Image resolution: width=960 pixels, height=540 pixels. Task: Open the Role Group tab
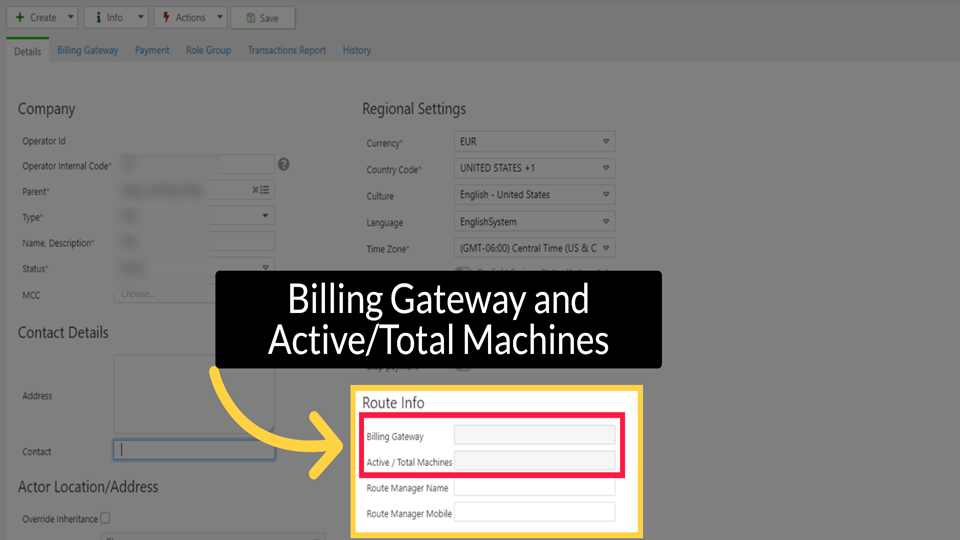(208, 50)
